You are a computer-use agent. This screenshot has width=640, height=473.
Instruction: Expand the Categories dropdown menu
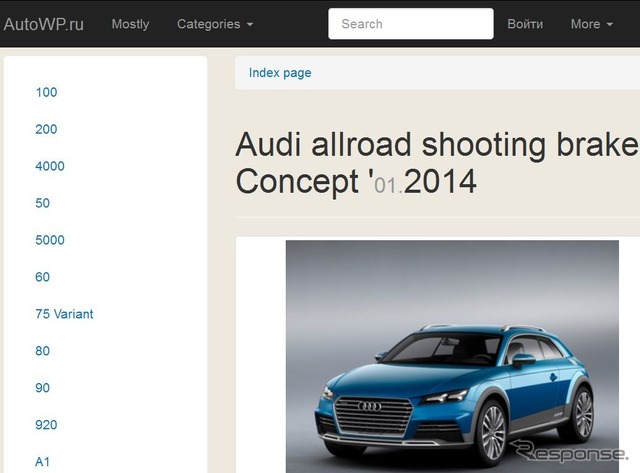[x=215, y=24]
